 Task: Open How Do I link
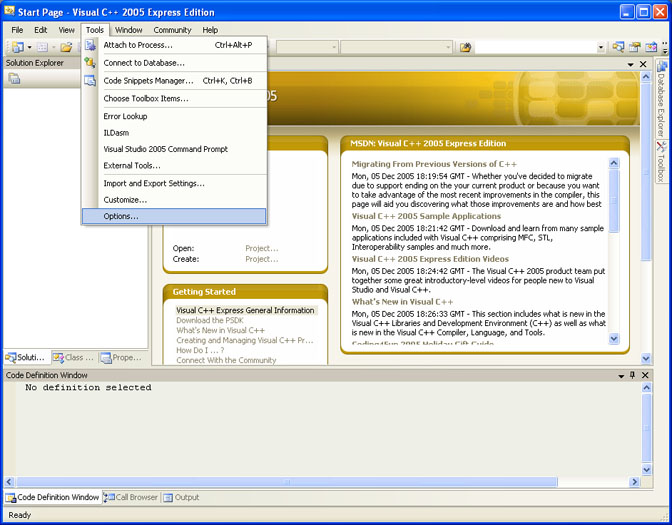point(200,350)
